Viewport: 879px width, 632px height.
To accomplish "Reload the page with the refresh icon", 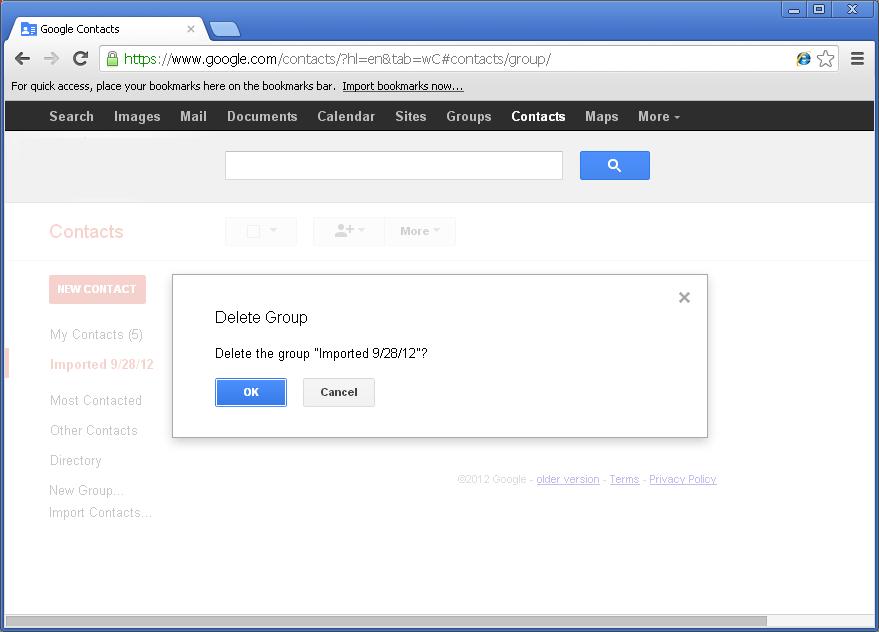I will point(81,58).
